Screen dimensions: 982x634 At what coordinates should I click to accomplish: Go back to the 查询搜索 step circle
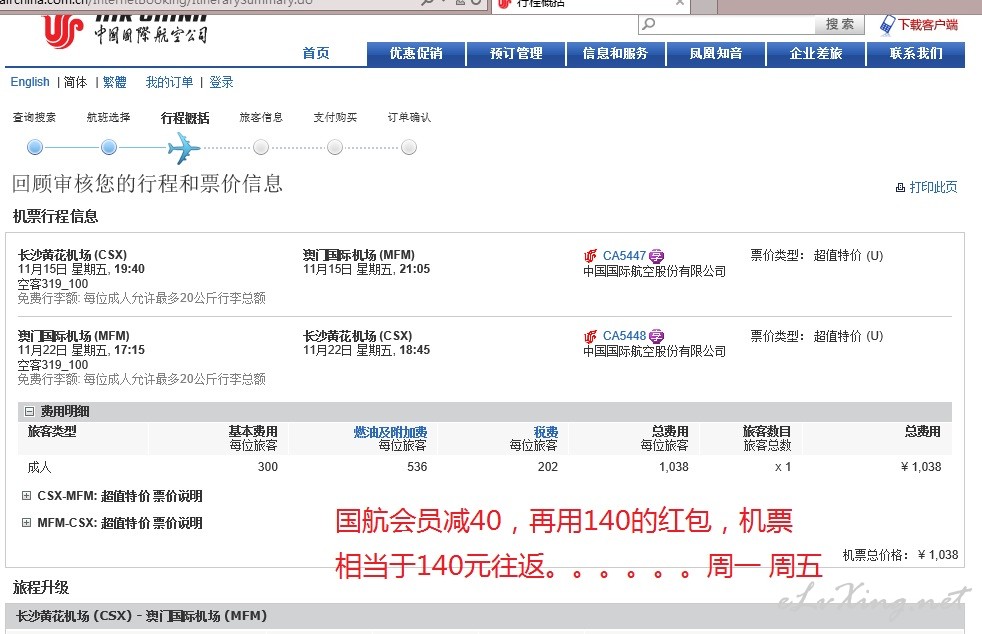[35, 147]
